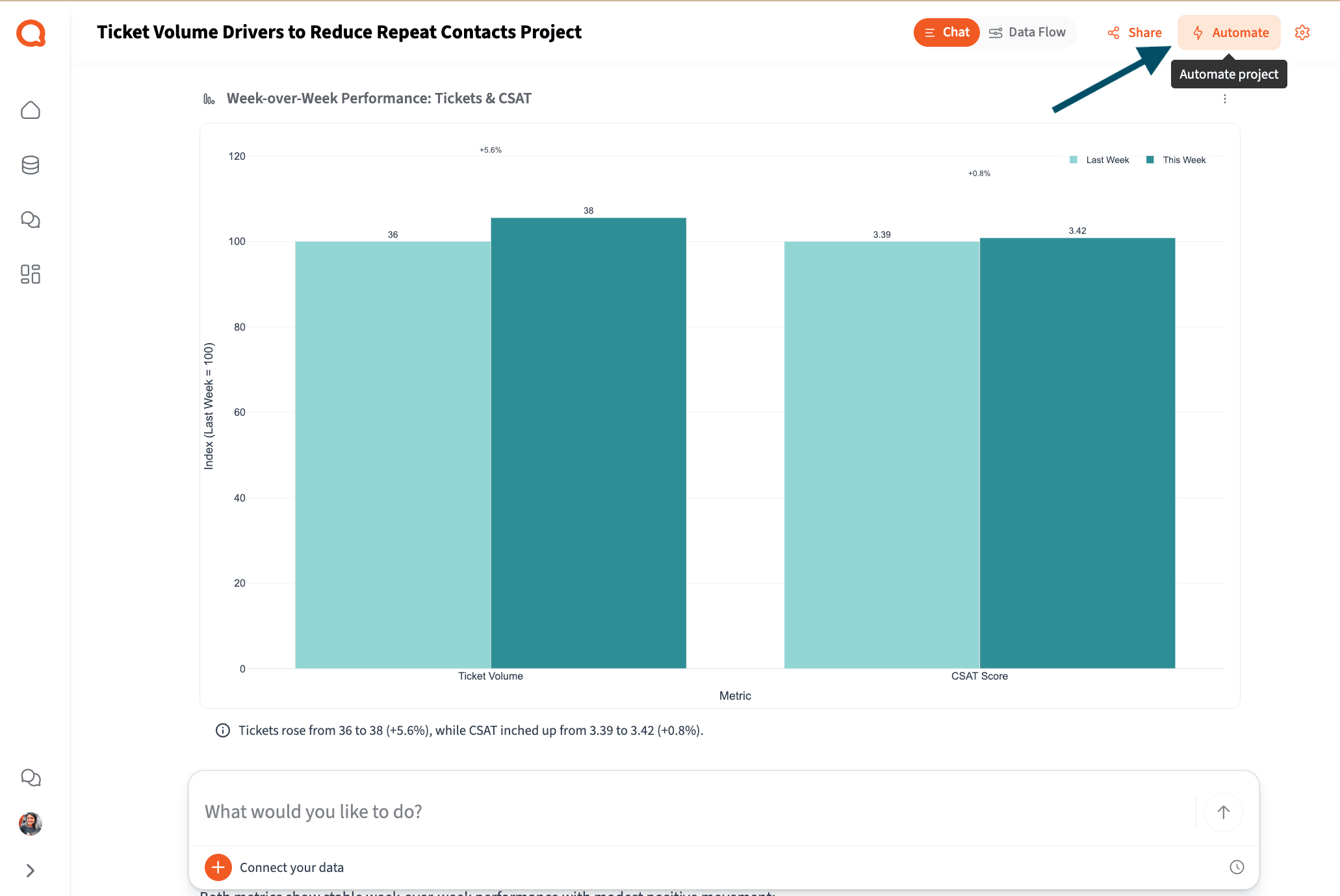Image resolution: width=1340 pixels, height=896 pixels.
Task: Open the Home view from the sidebar
Action: pos(30,110)
